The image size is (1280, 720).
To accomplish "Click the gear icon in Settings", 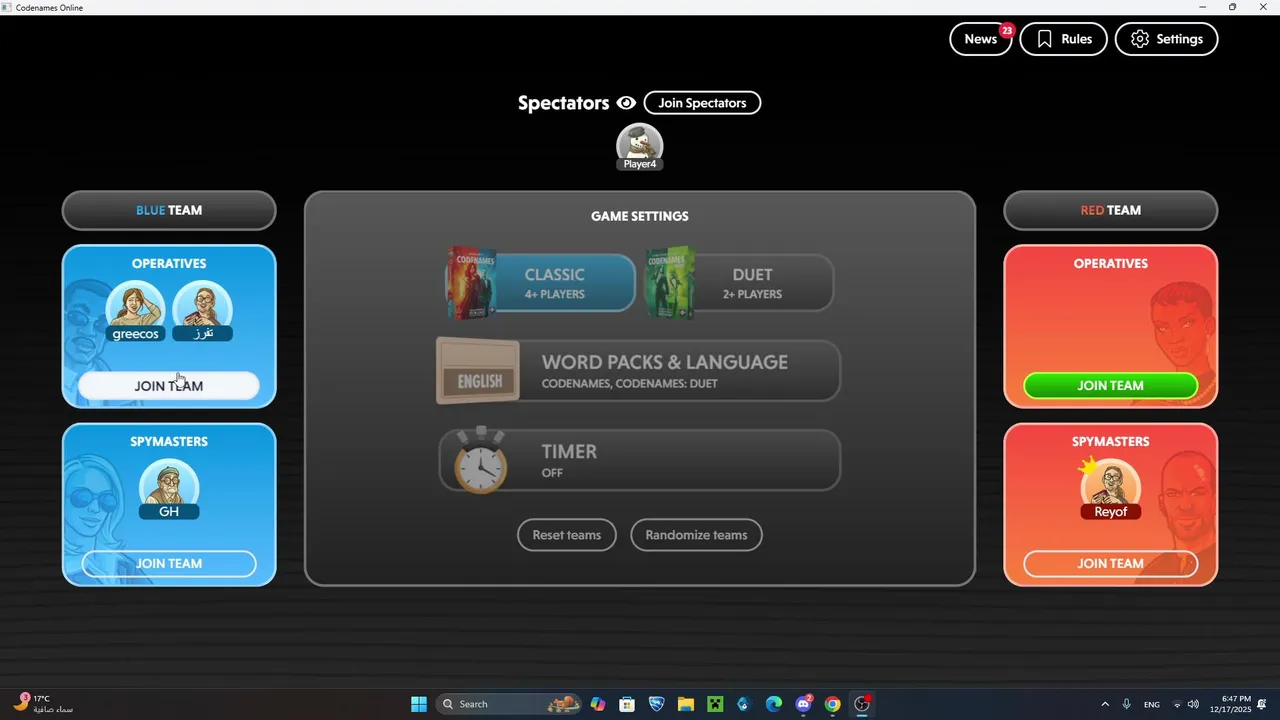I will point(1140,39).
